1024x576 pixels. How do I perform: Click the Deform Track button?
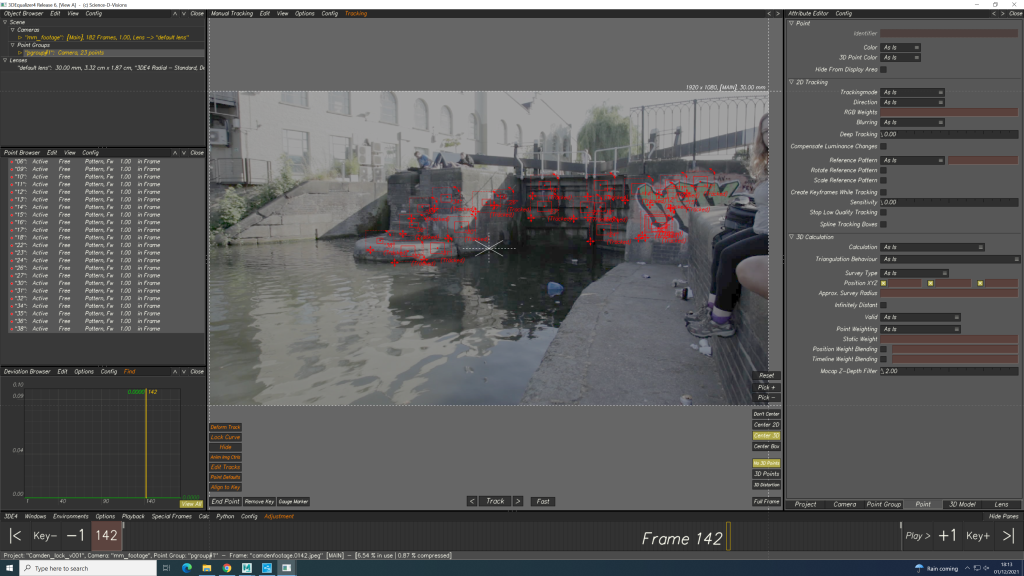(x=225, y=427)
